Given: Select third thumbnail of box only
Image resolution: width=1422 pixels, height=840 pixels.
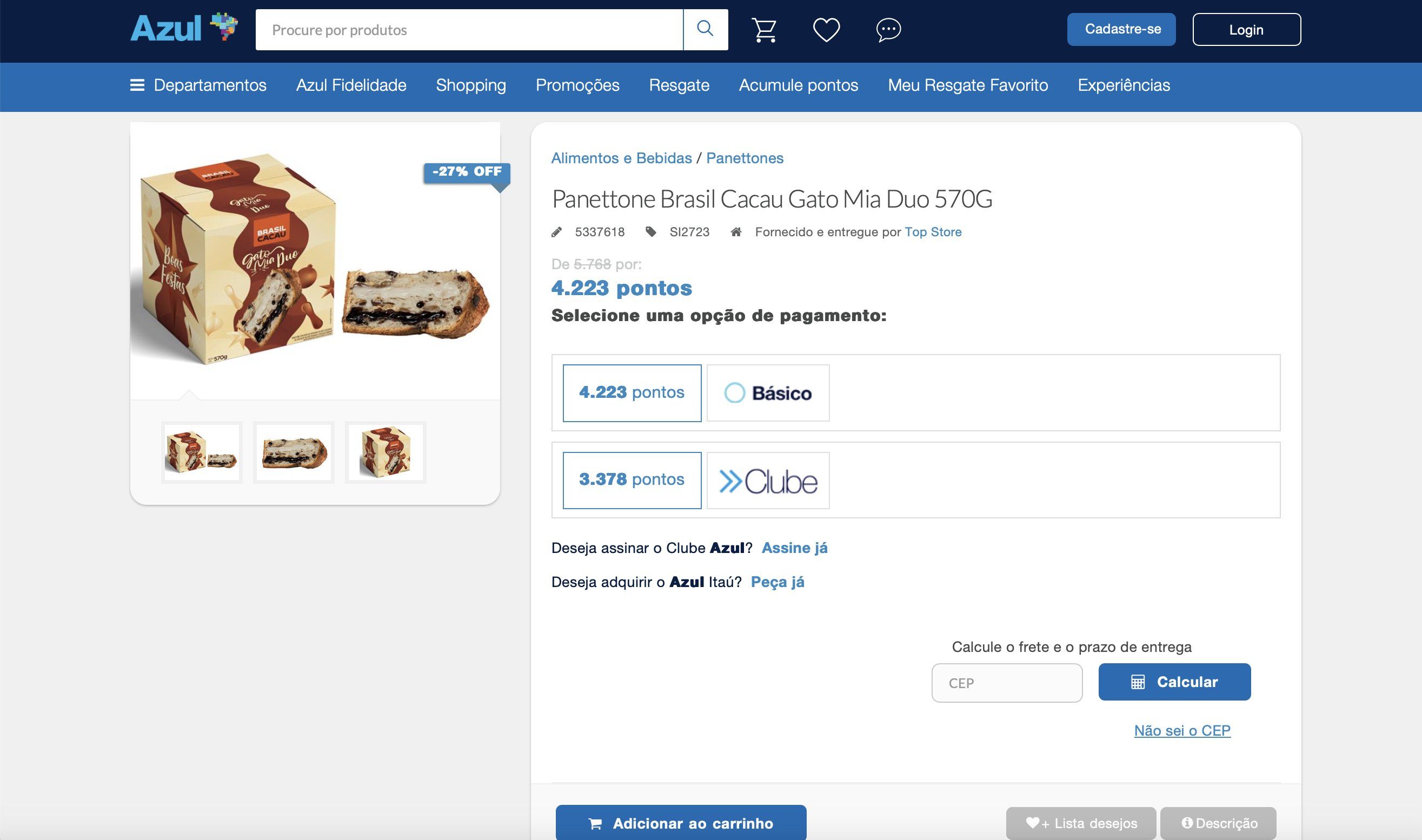Looking at the screenshot, I should (386, 452).
